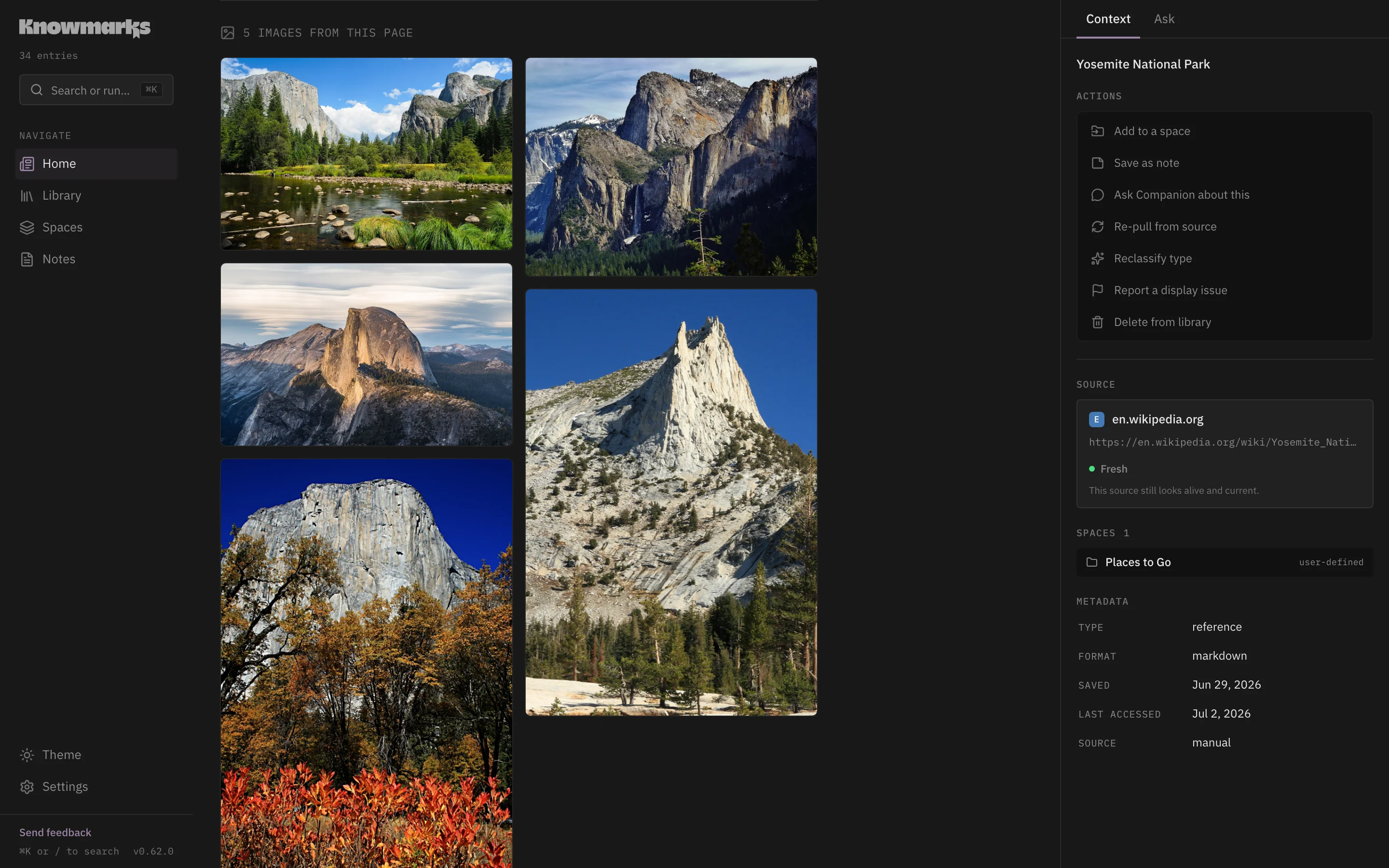Viewport: 1389px width, 868px height.
Task: Click the Jun 29, 2026 saved date
Action: 1226,685
